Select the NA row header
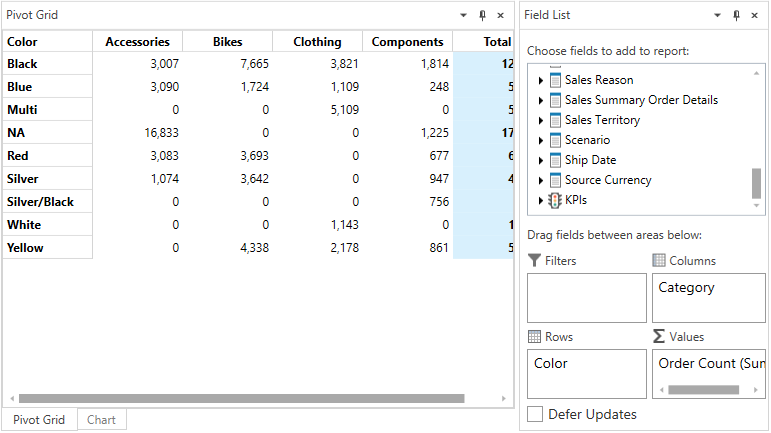 point(47,133)
